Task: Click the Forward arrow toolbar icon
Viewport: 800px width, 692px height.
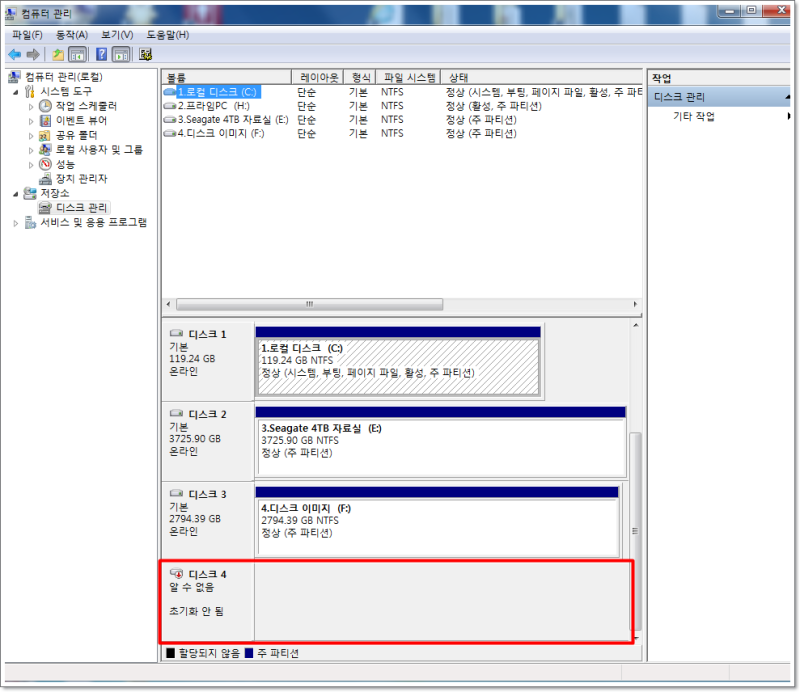Action: pos(33,54)
